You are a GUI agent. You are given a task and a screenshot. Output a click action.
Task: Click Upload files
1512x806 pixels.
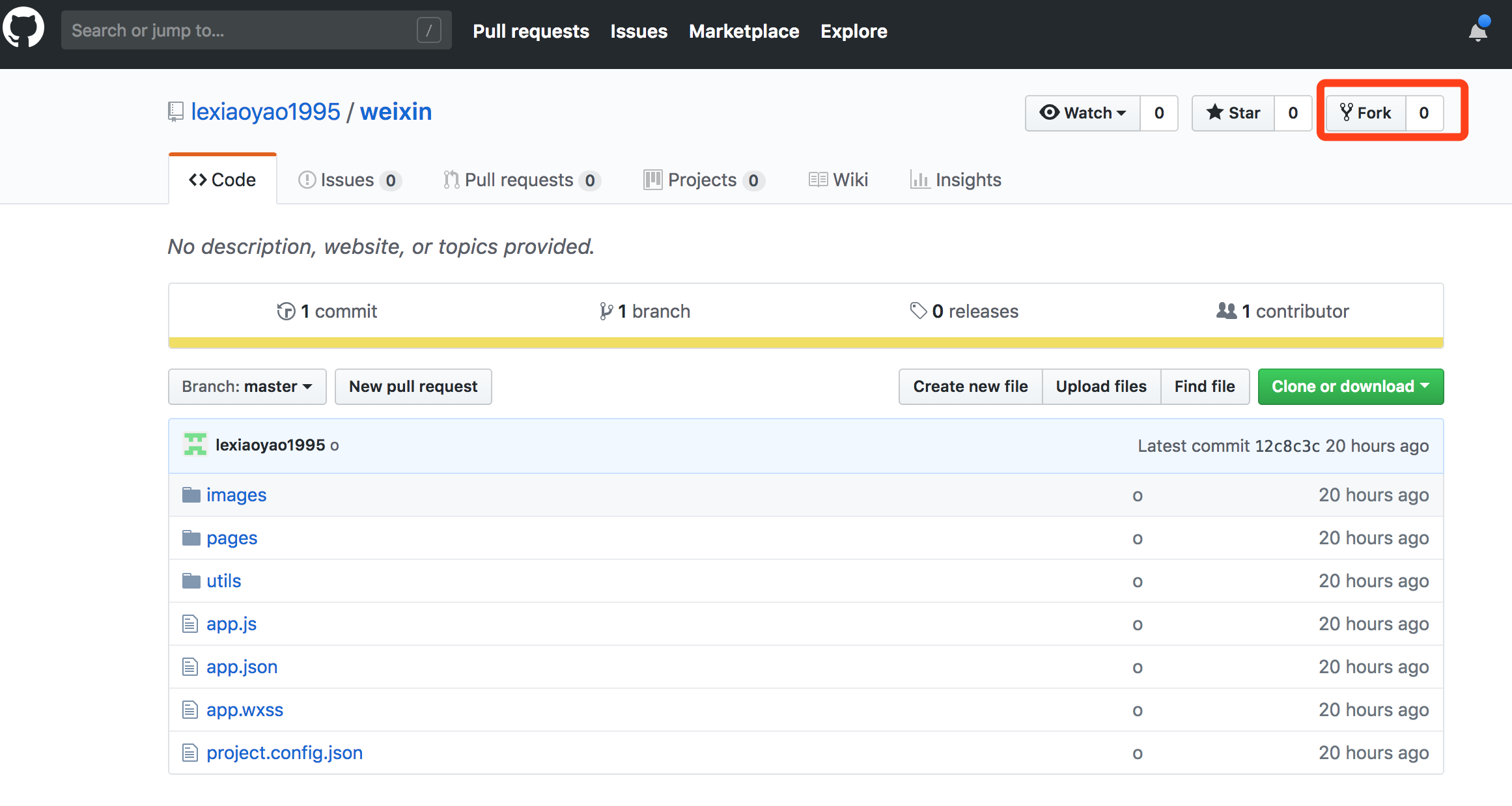click(1101, 387)
